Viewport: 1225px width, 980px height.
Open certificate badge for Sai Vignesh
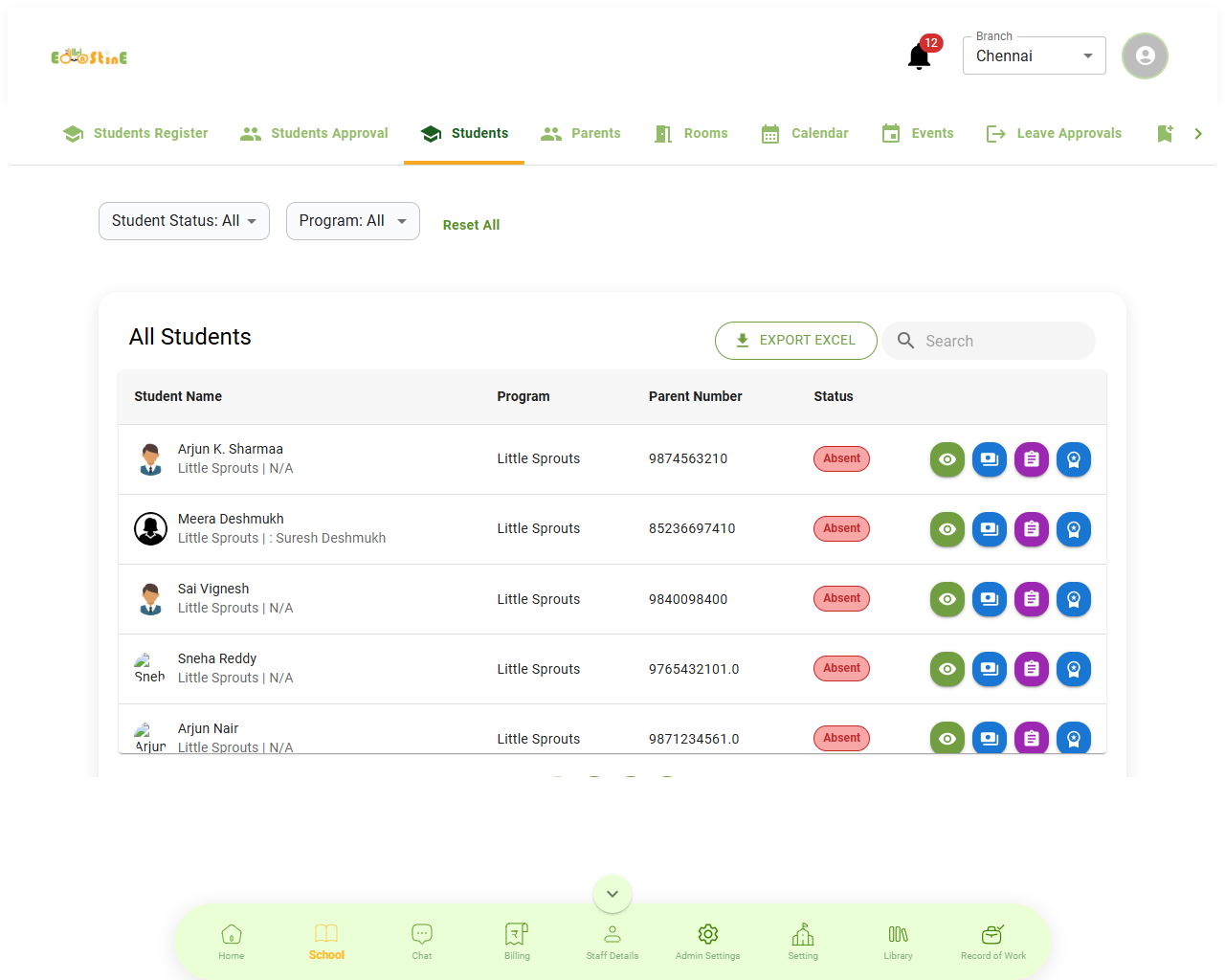[x=1074, y=599]
